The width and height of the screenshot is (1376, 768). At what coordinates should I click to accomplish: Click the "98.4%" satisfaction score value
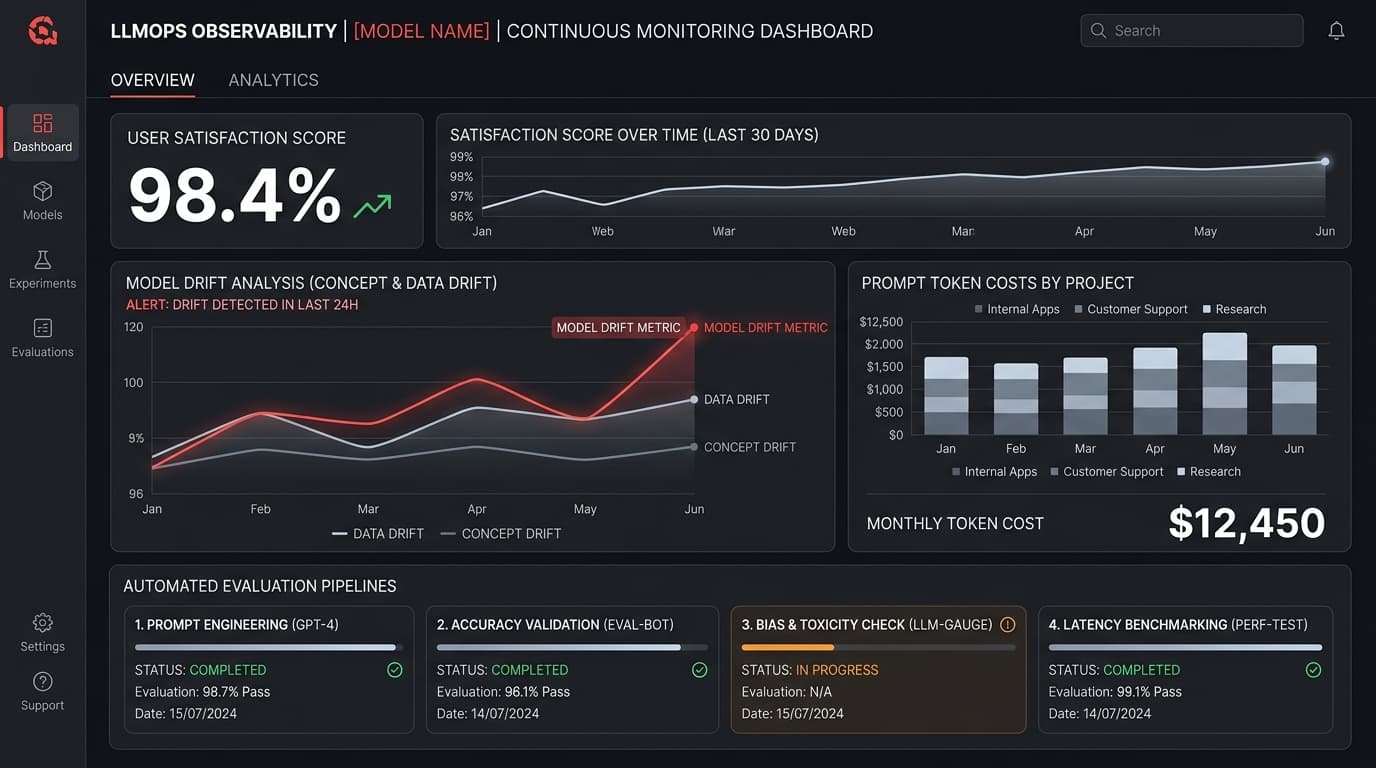tap(235, 196)
